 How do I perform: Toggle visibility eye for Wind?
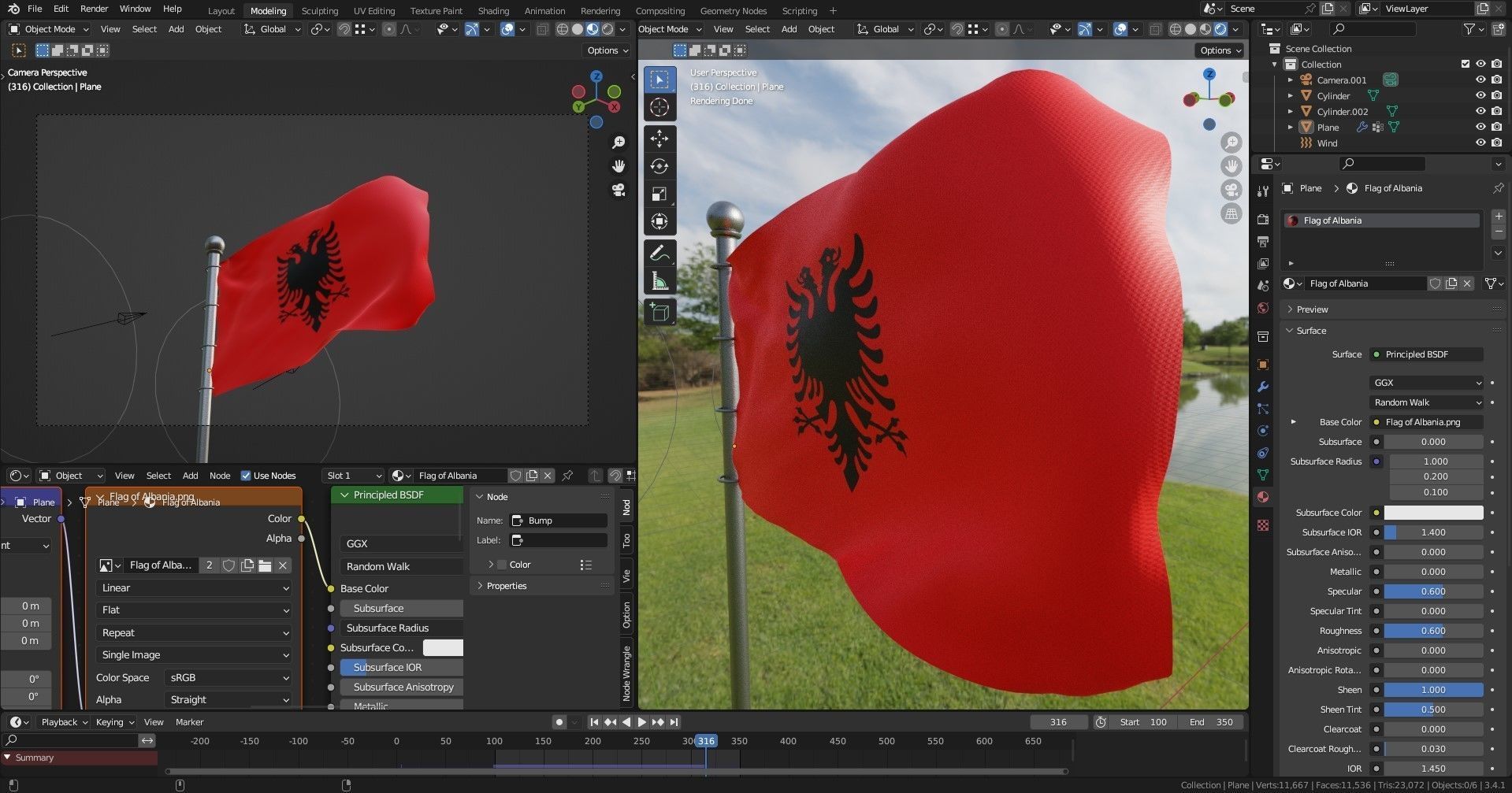click(x=1480, y=143)
